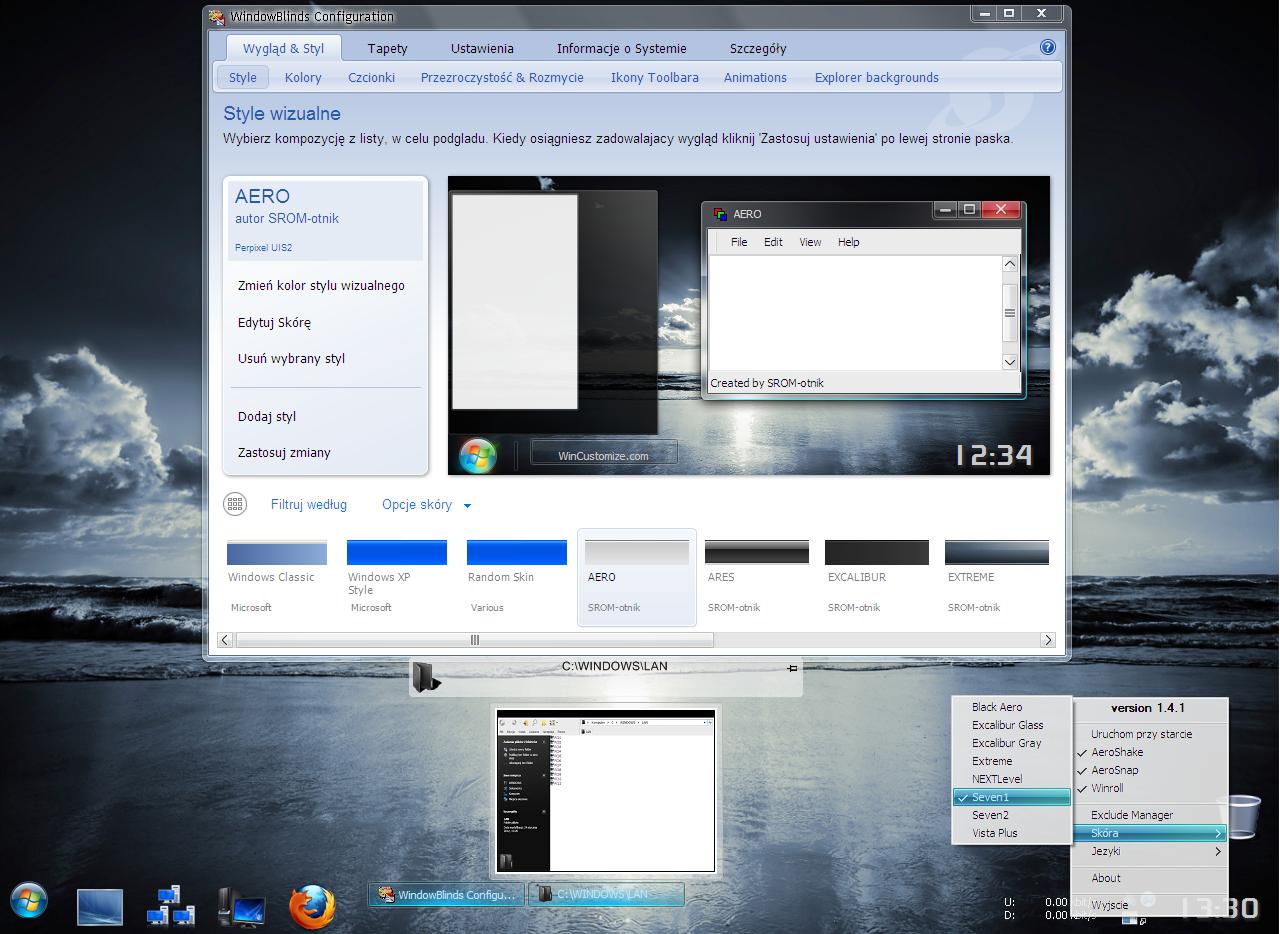Click the skin list scroll-left arrow
1280x934 pixels.
tap(225, 640)
